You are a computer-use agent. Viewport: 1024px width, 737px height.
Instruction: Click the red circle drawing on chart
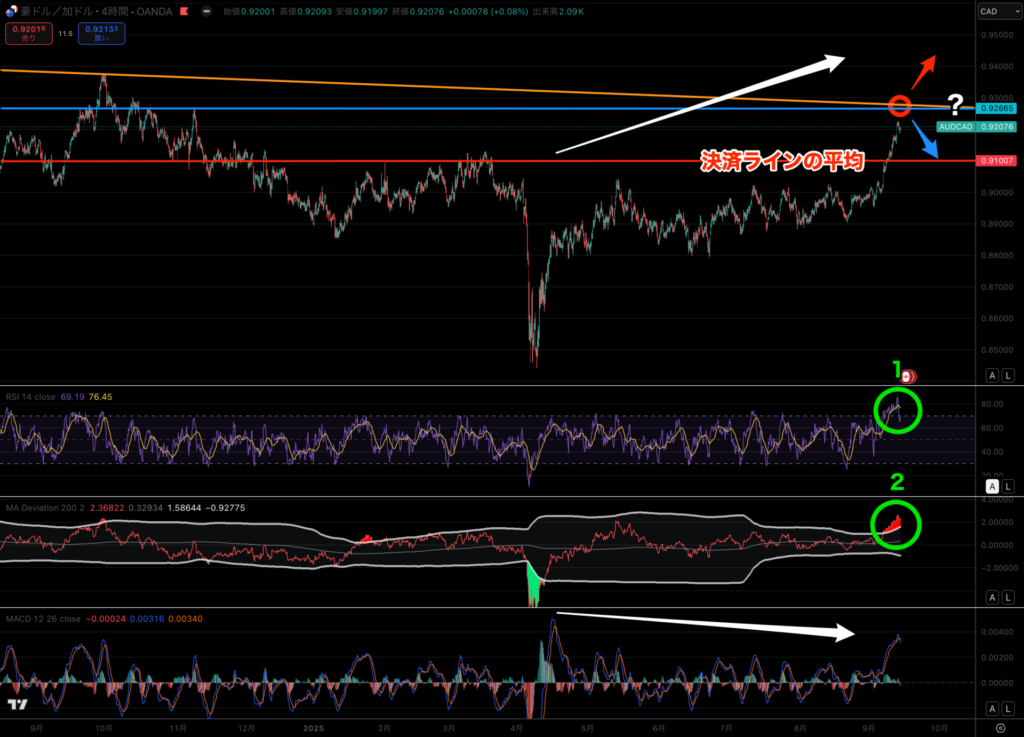point(898,105)
